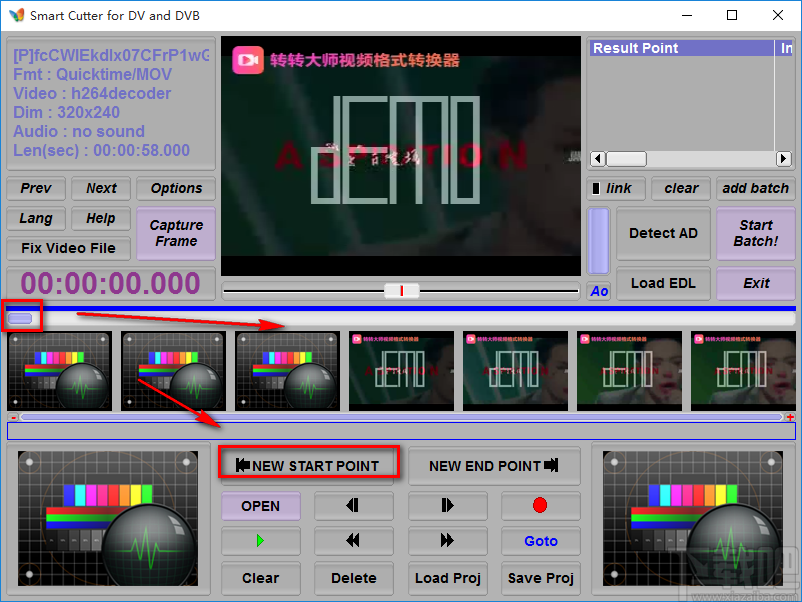Click the red minus zoom-out icon

click(14, 417)
